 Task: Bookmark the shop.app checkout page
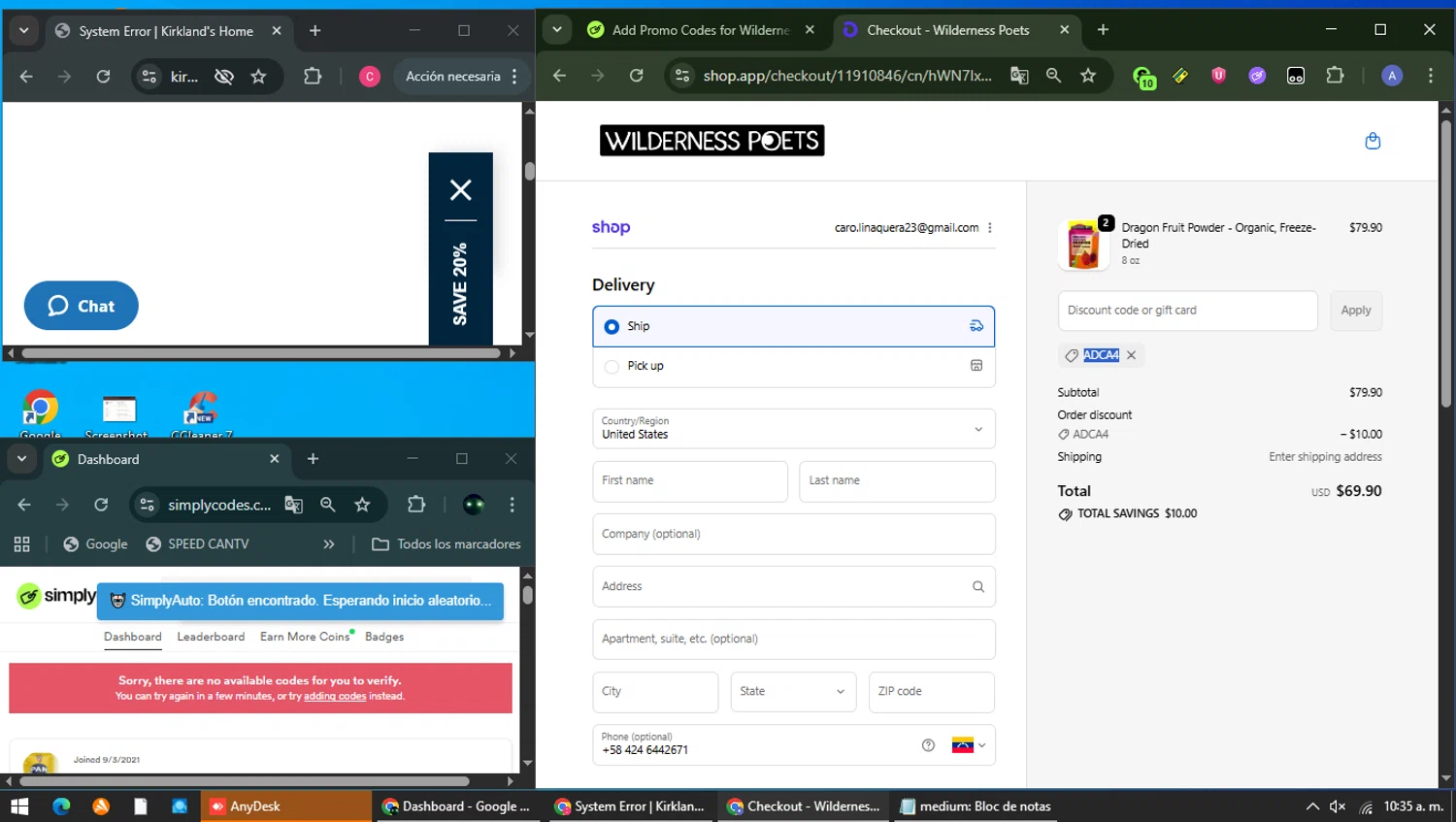[1088, 76]
